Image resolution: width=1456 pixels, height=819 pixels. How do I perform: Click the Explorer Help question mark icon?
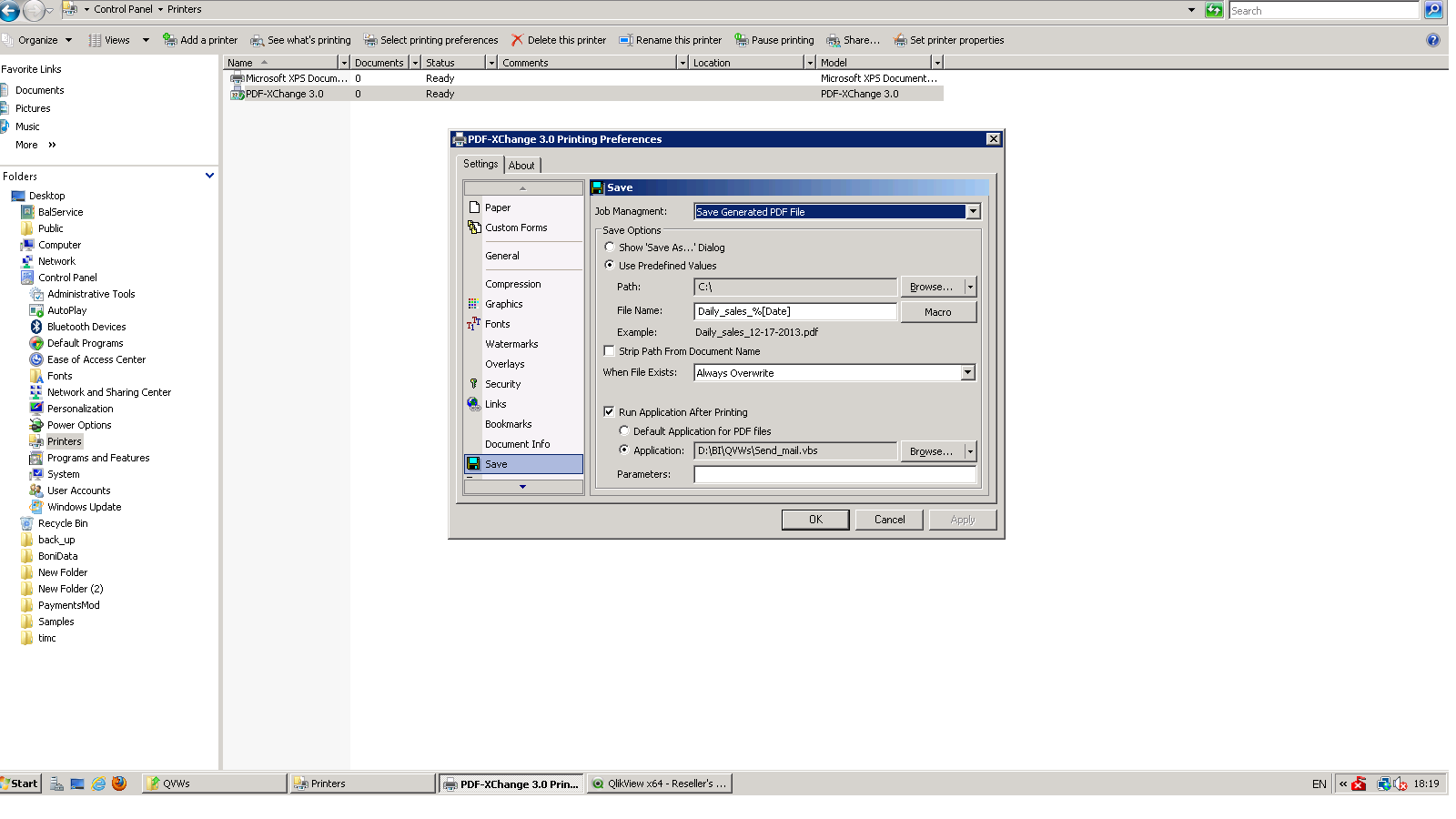(1433, 40)
